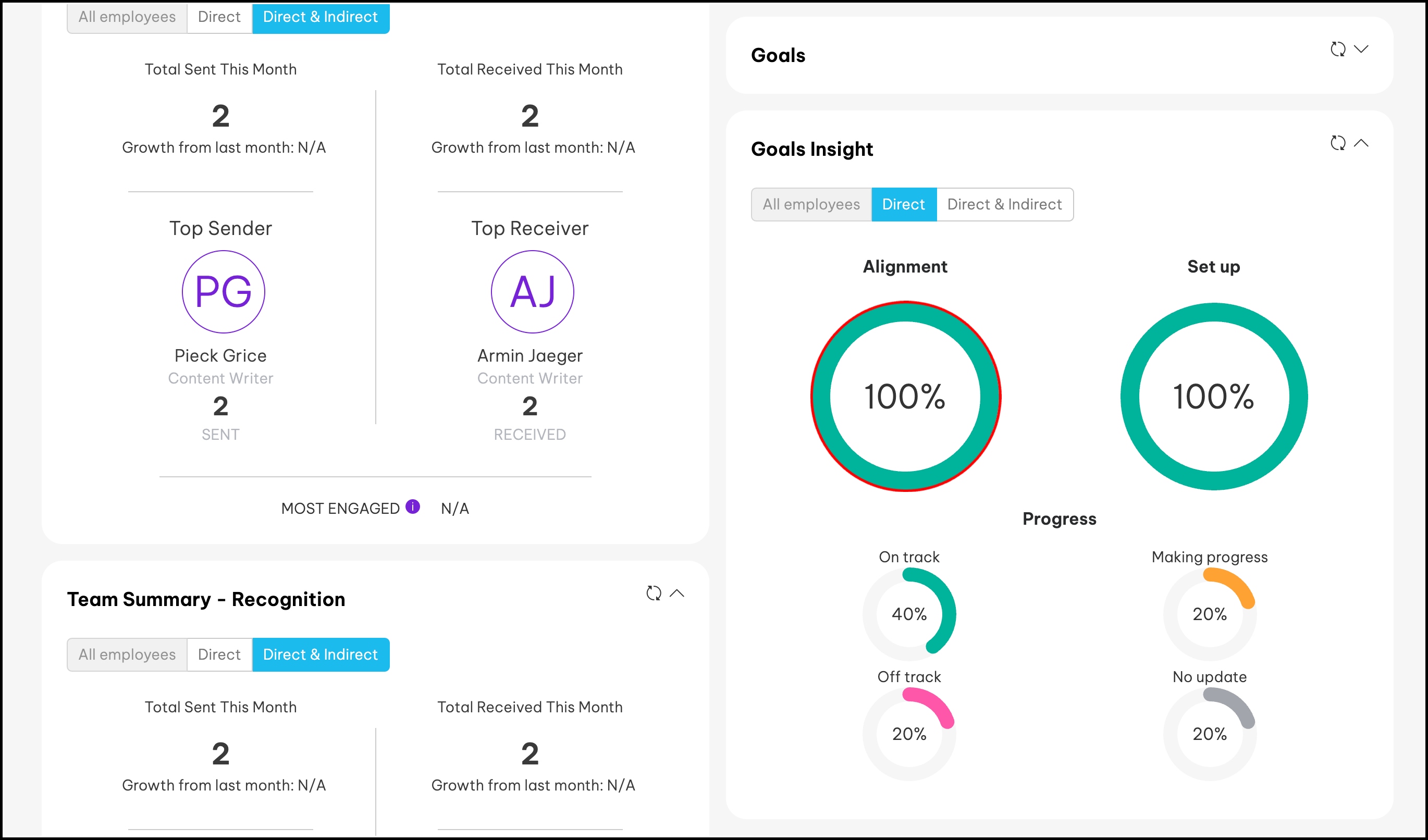Click the PG avatar of Top Sender
Viewport: 1428px width, 840px height.
pyautogui.click(x=223, y=292)
